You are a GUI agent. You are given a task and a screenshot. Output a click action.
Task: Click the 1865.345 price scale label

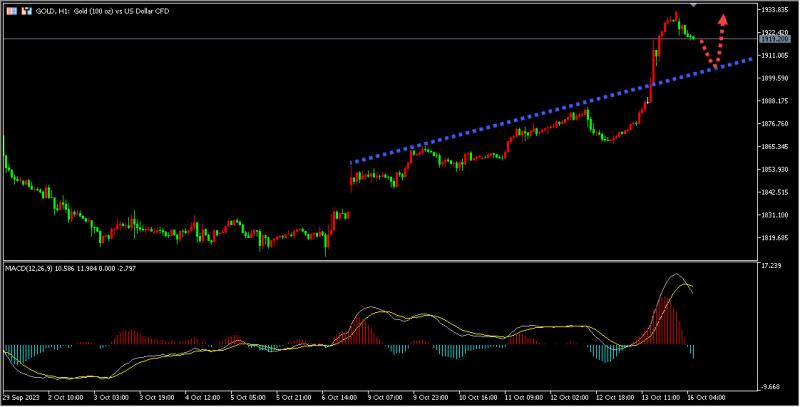point(776,146)
